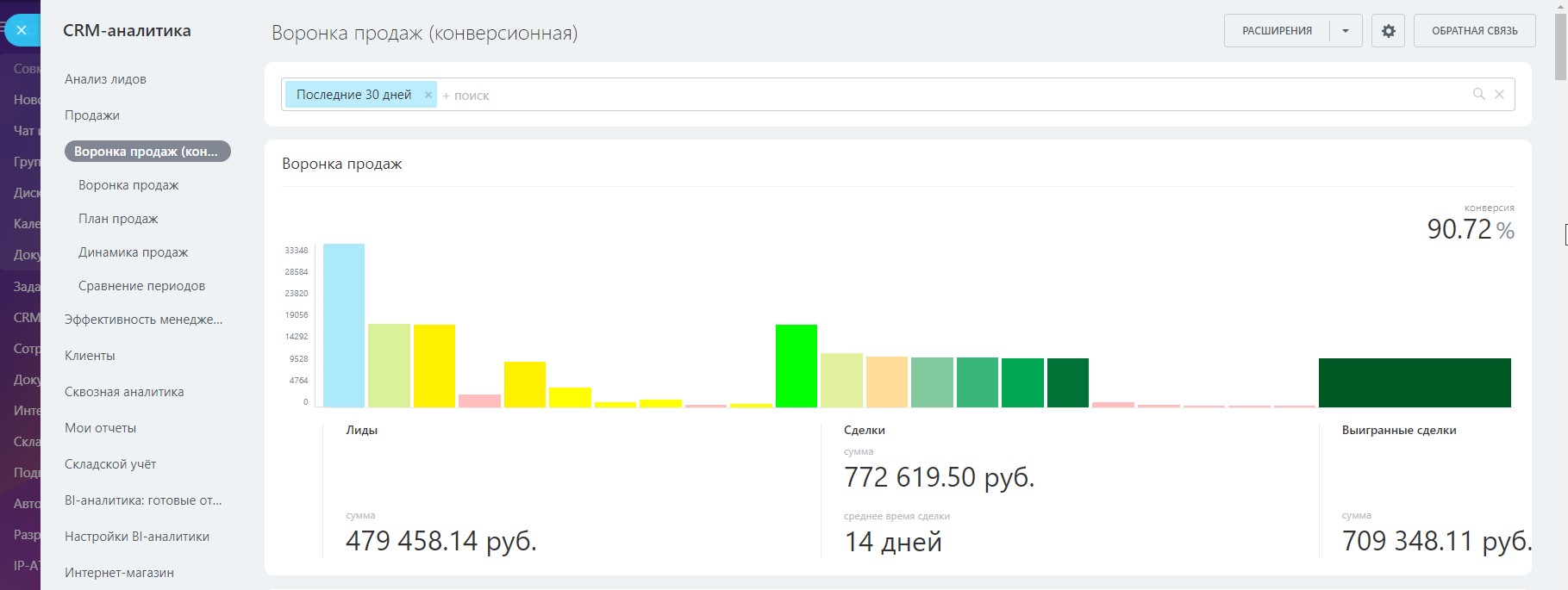Click the axis value 33348

[297, 251]
